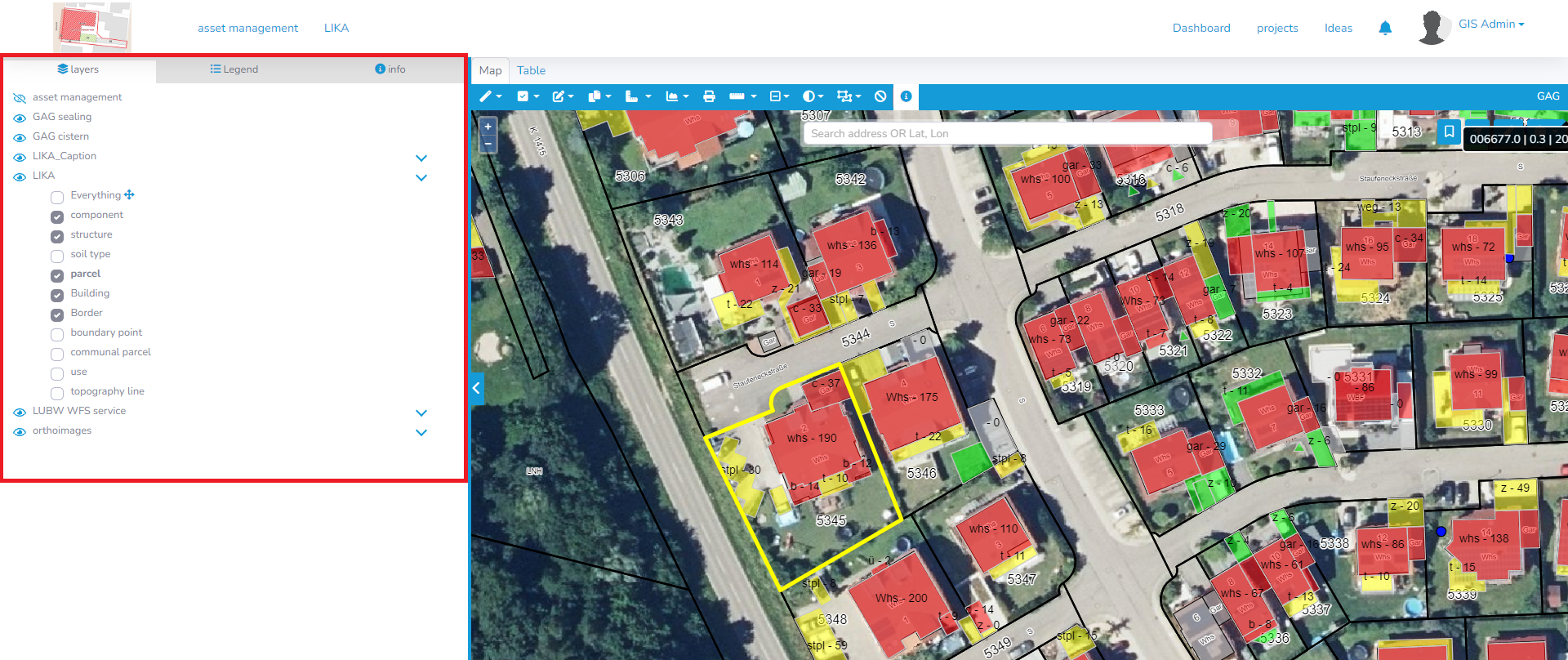This screenshot has width=1568, height=660.
Task: Open the Legend tab
Action: tap(234, 69)
